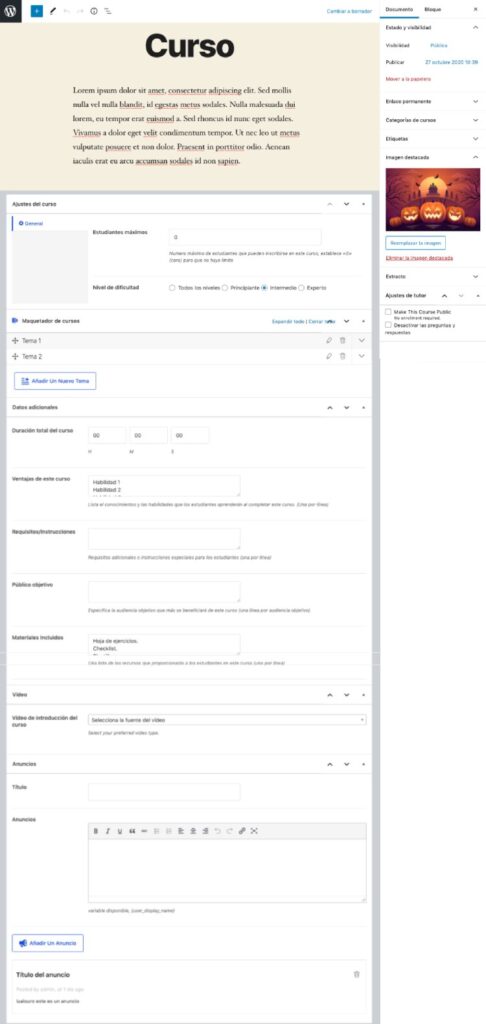This screenshot has height=1024, width=486.
Task: Switch to the Bloque tab
Action: point(432,9)
